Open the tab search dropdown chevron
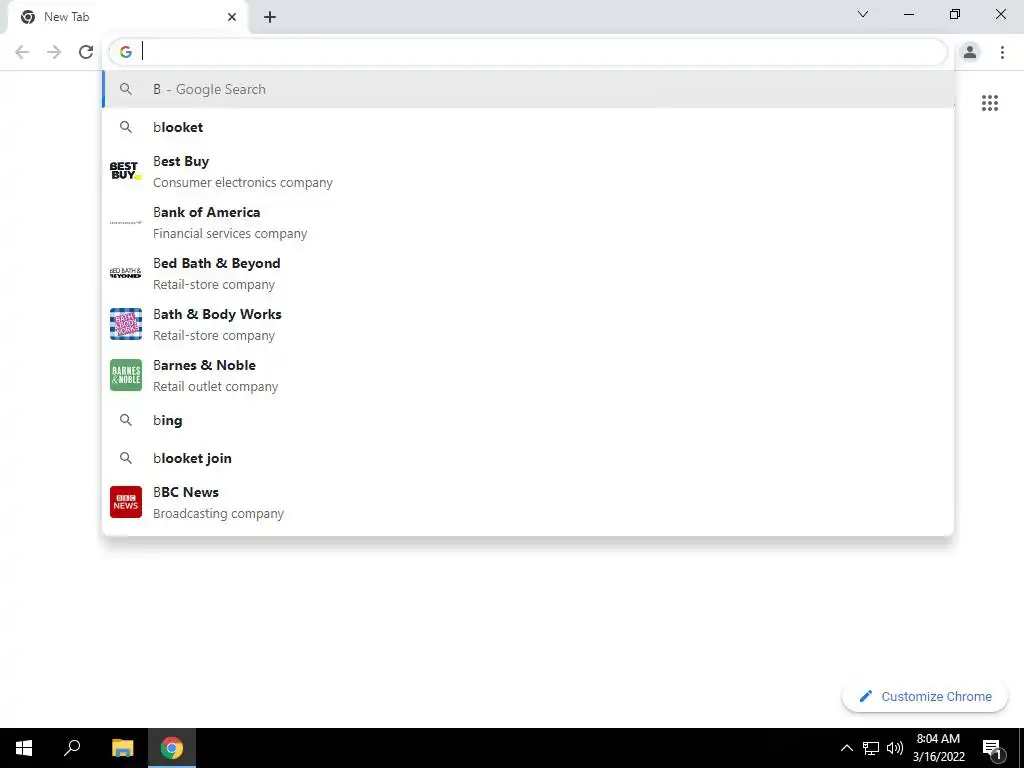 863,14
